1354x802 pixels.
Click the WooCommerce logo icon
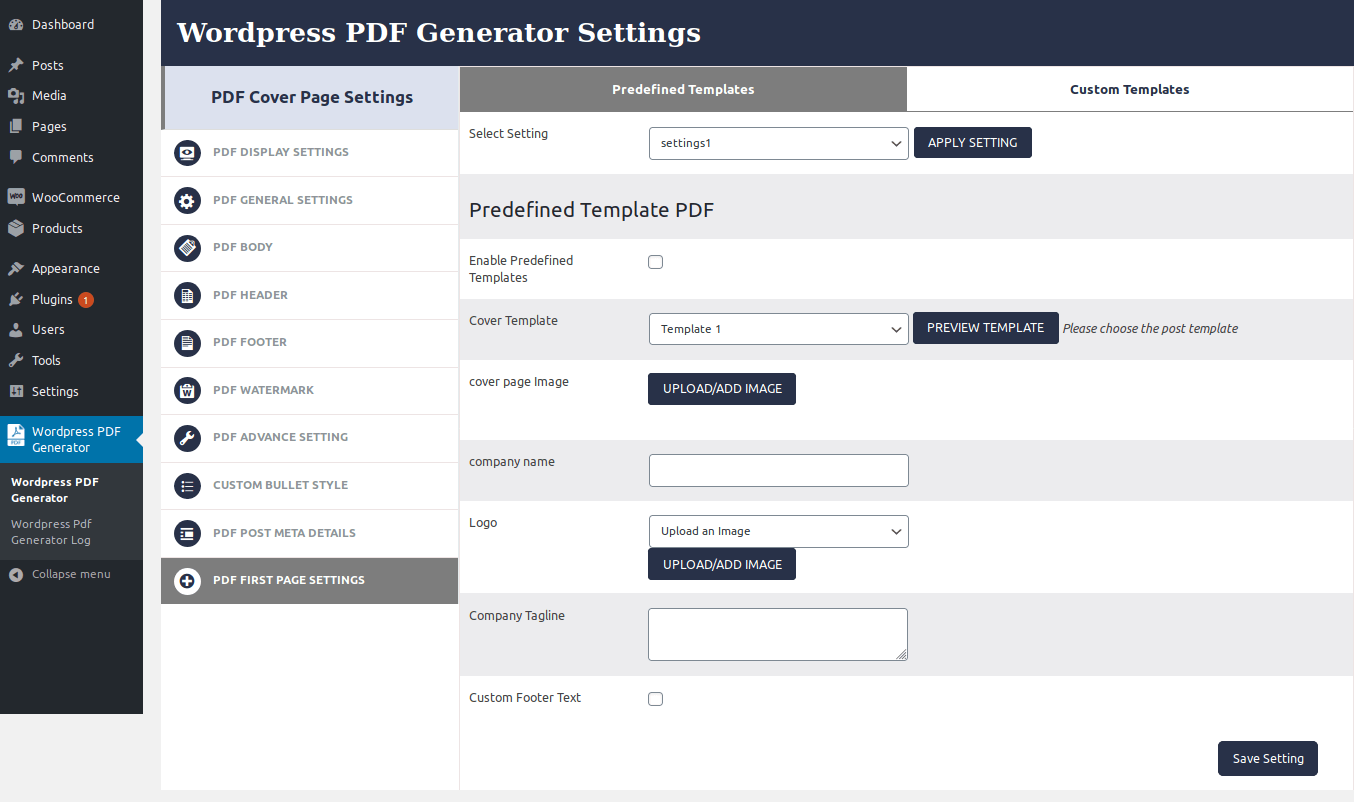coord(16,197)
